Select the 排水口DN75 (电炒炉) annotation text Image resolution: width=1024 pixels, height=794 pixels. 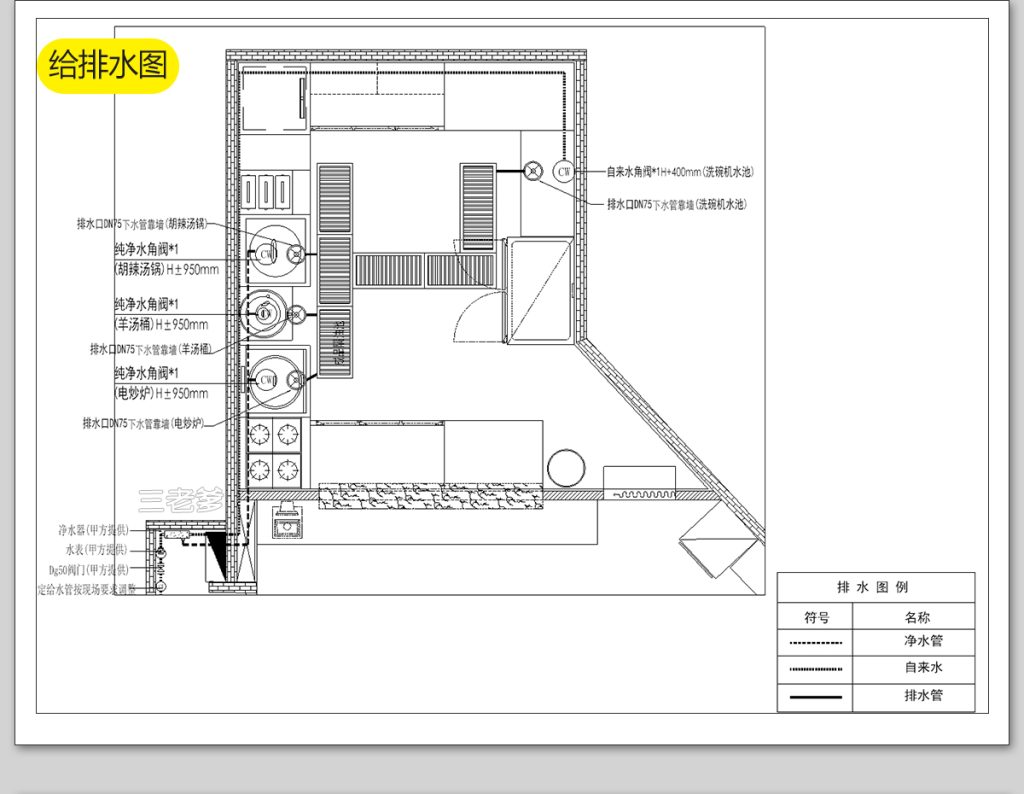tap(143, 424)
